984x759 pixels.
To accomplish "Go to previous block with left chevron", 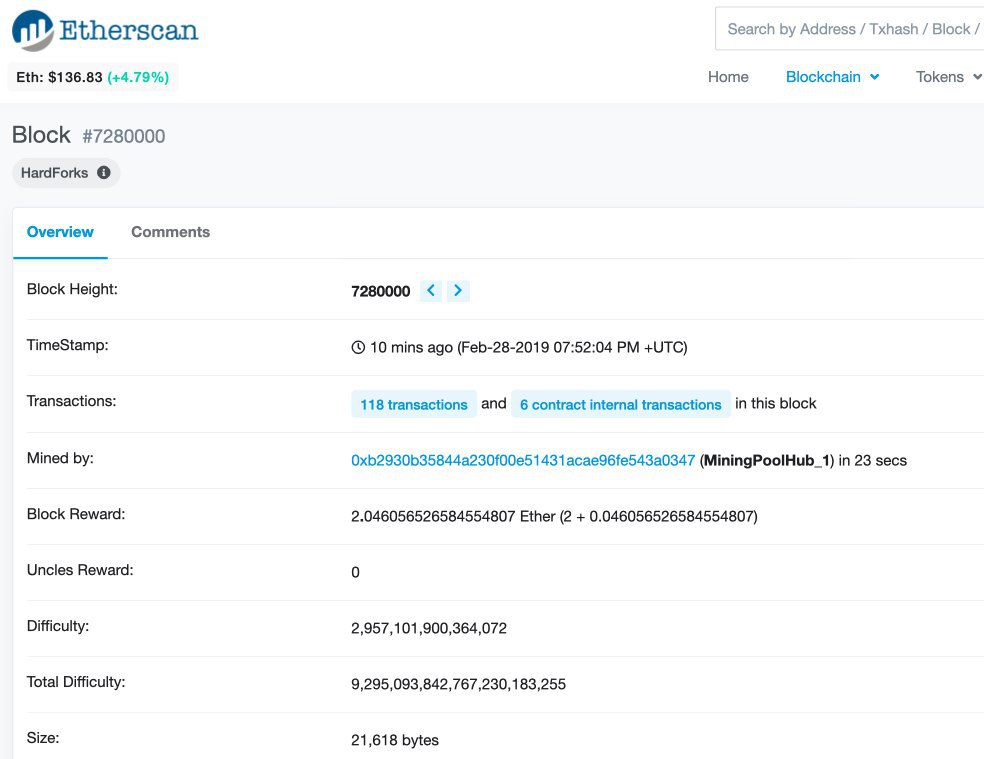I will click(x=431, y=291).
